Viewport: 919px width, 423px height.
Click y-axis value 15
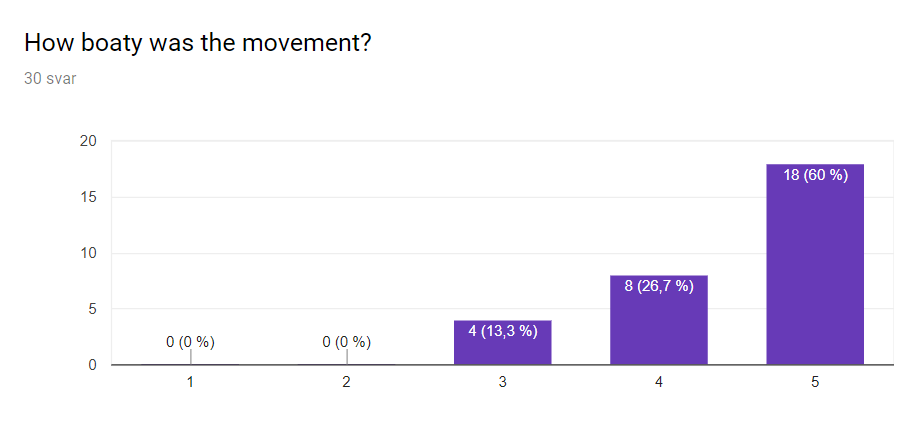pos(89,197)
